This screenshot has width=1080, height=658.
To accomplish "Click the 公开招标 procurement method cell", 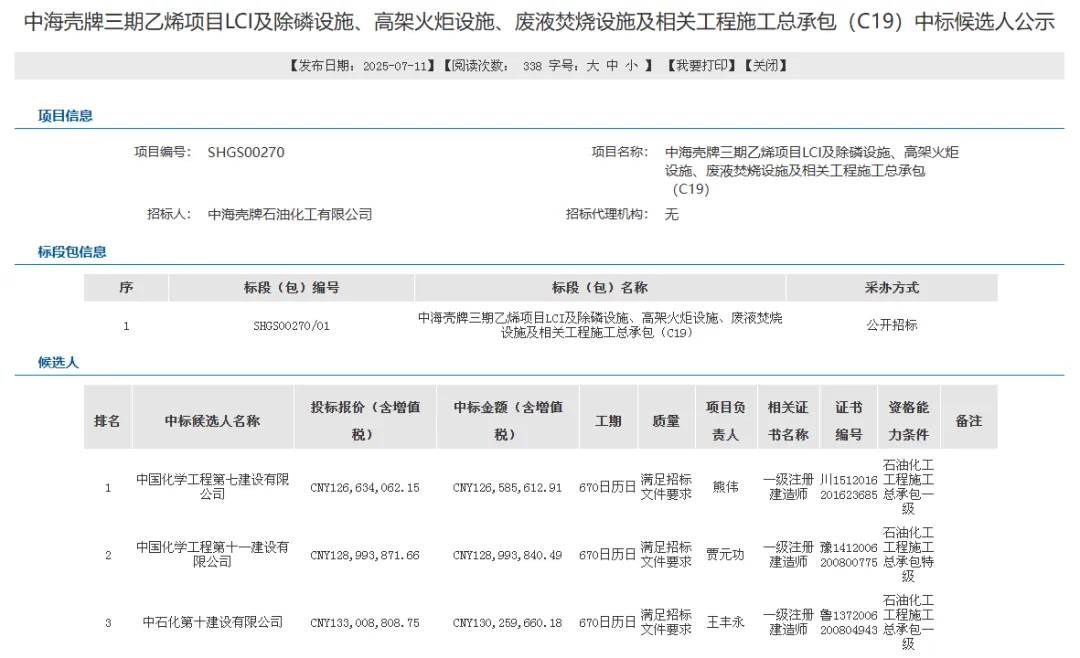I will coord(892,325).
